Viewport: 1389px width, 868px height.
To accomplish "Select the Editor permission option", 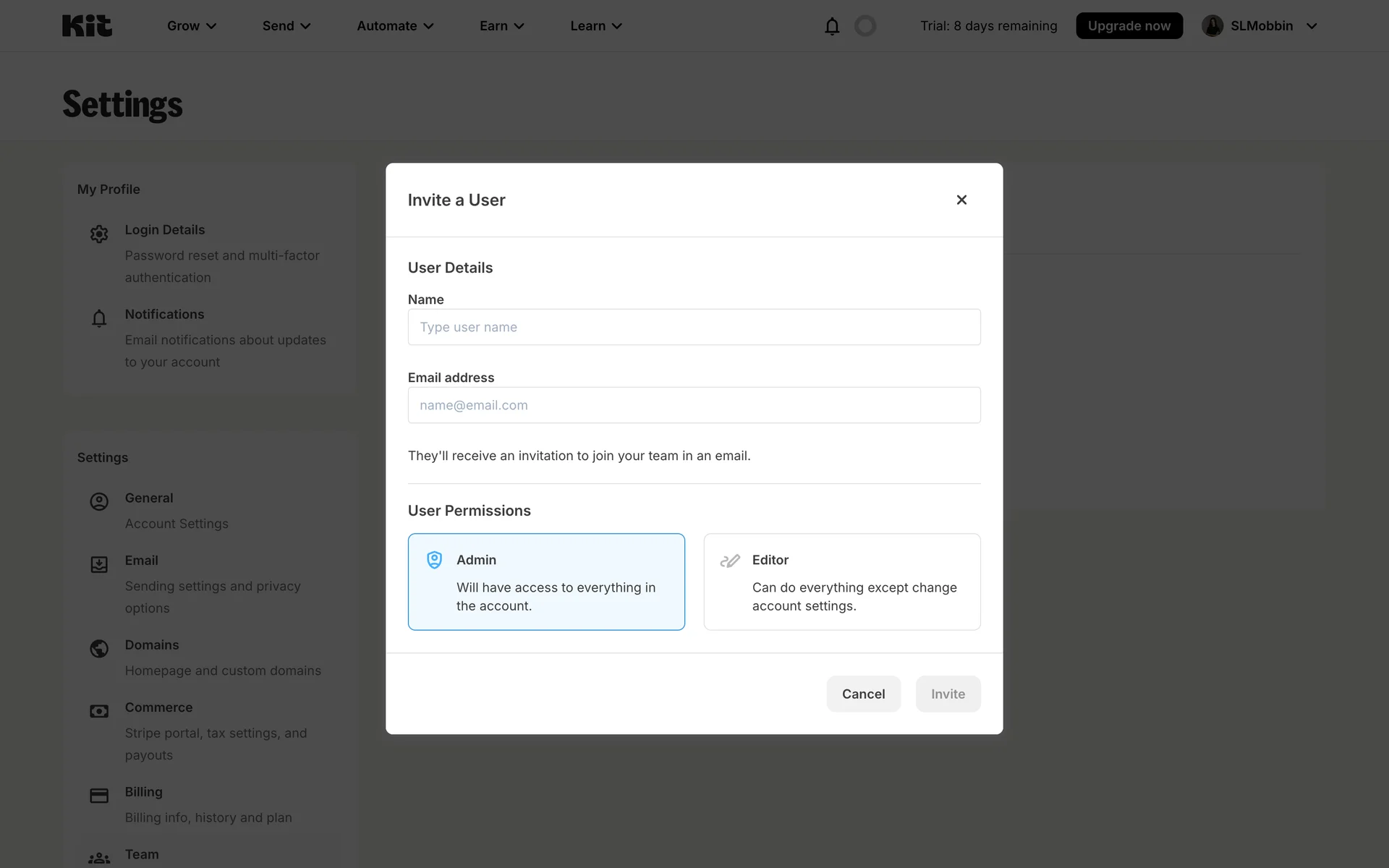I will click(842, 582).
